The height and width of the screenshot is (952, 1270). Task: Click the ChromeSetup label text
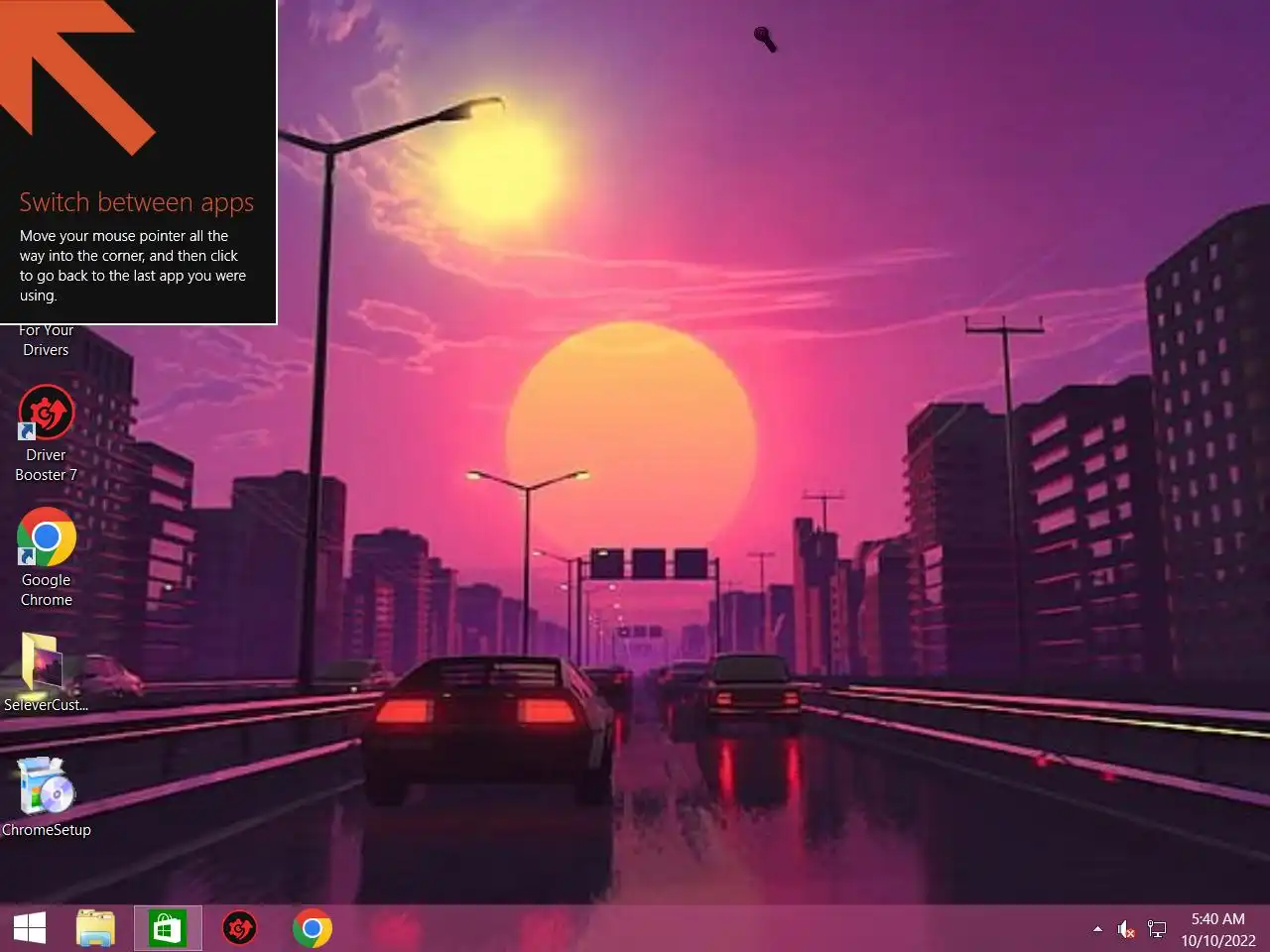tap(46, 830)
